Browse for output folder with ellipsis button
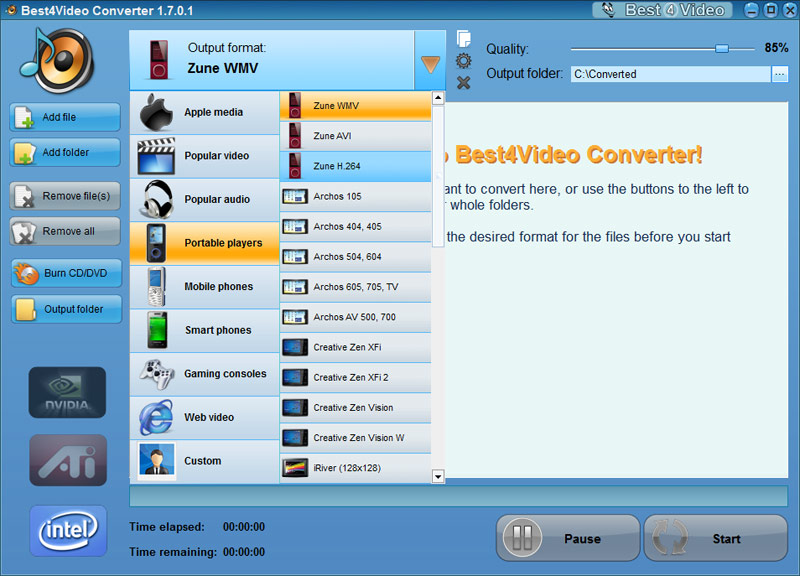The image size is (800, 576). (780, 74)
